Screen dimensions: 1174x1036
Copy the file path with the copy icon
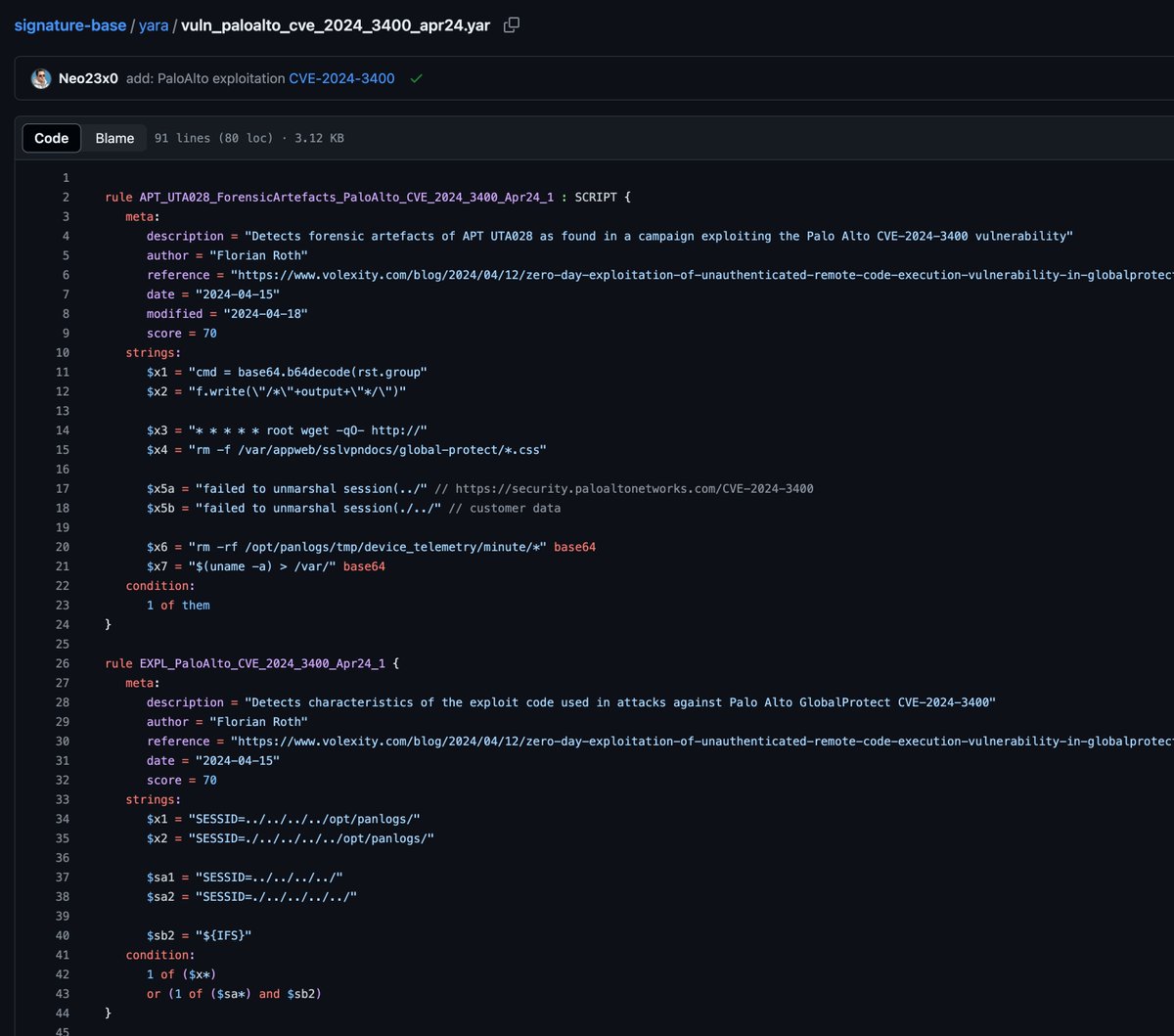(x=512, y=25)
